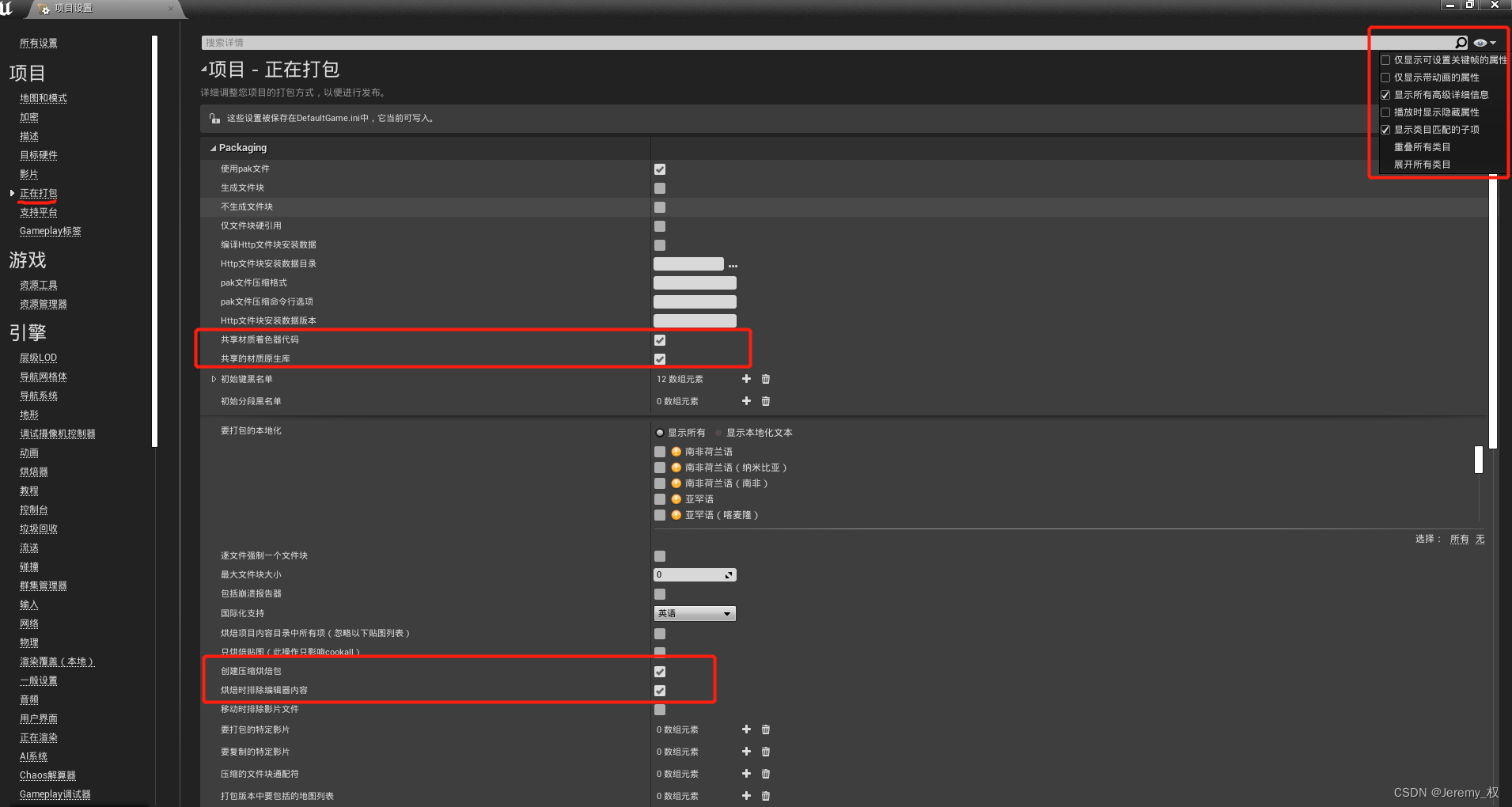Screen dimensions: 1512x807
Task: Click pak文件压缩格式 input field
Action: (695, 282)
